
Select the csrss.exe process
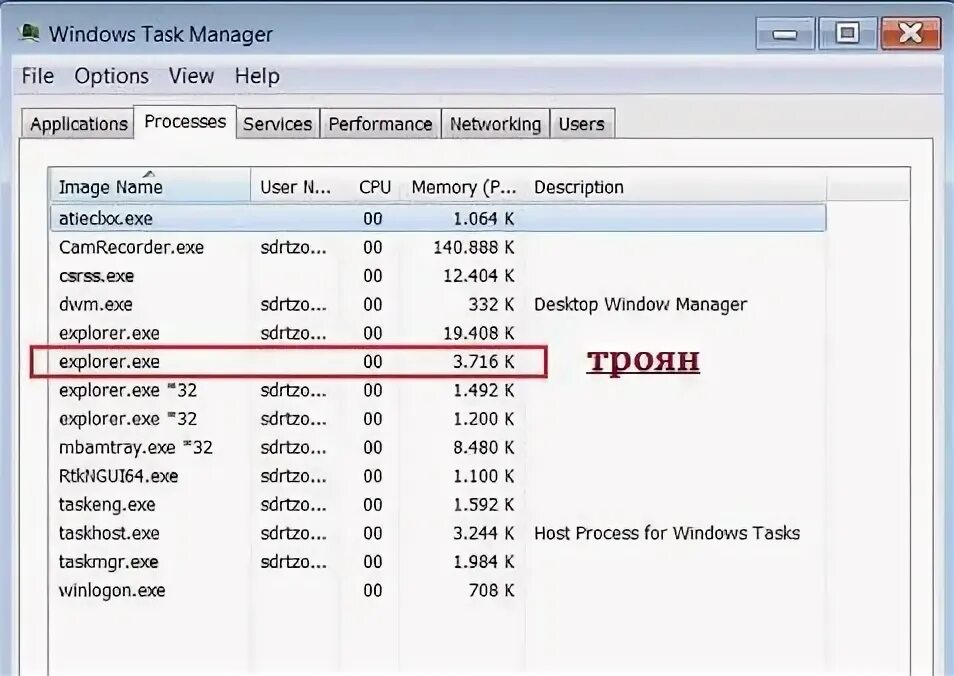[x=437, y=276]
